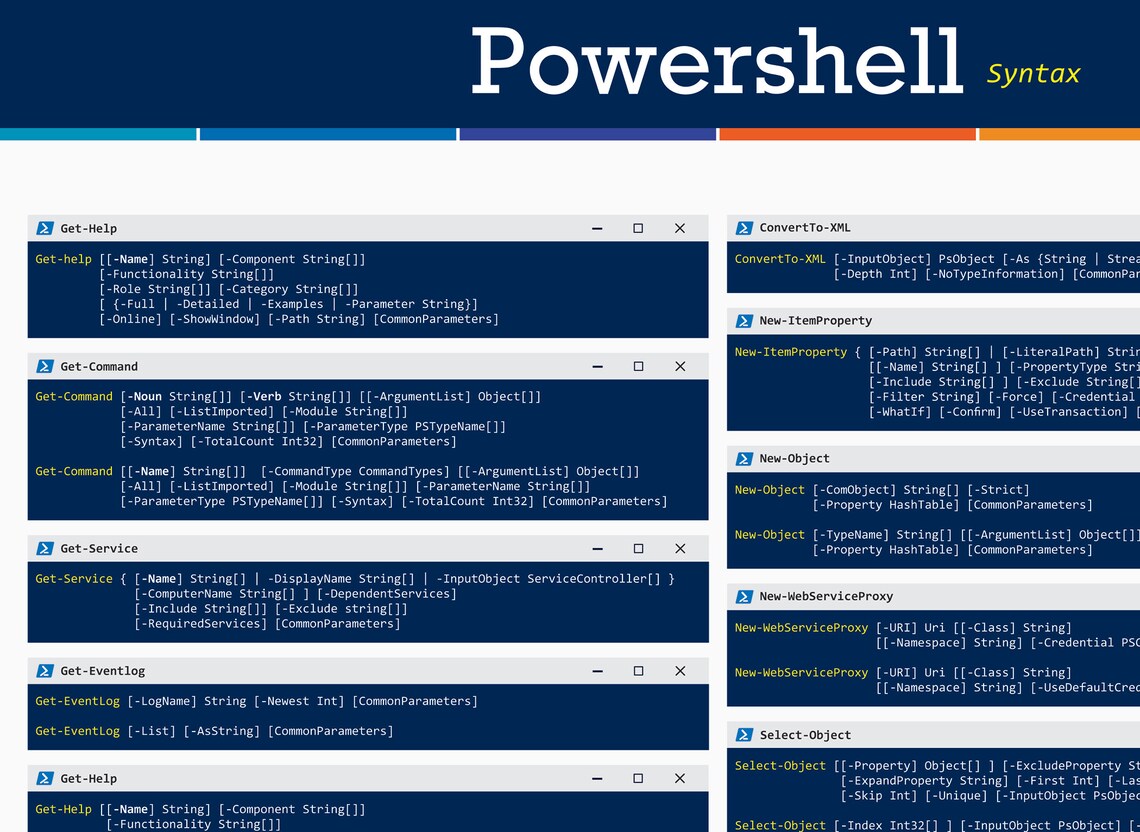The width and height of the screenshot is (1140, 832).
Task: Select the Powershell title text
Action: coord(716,62)
